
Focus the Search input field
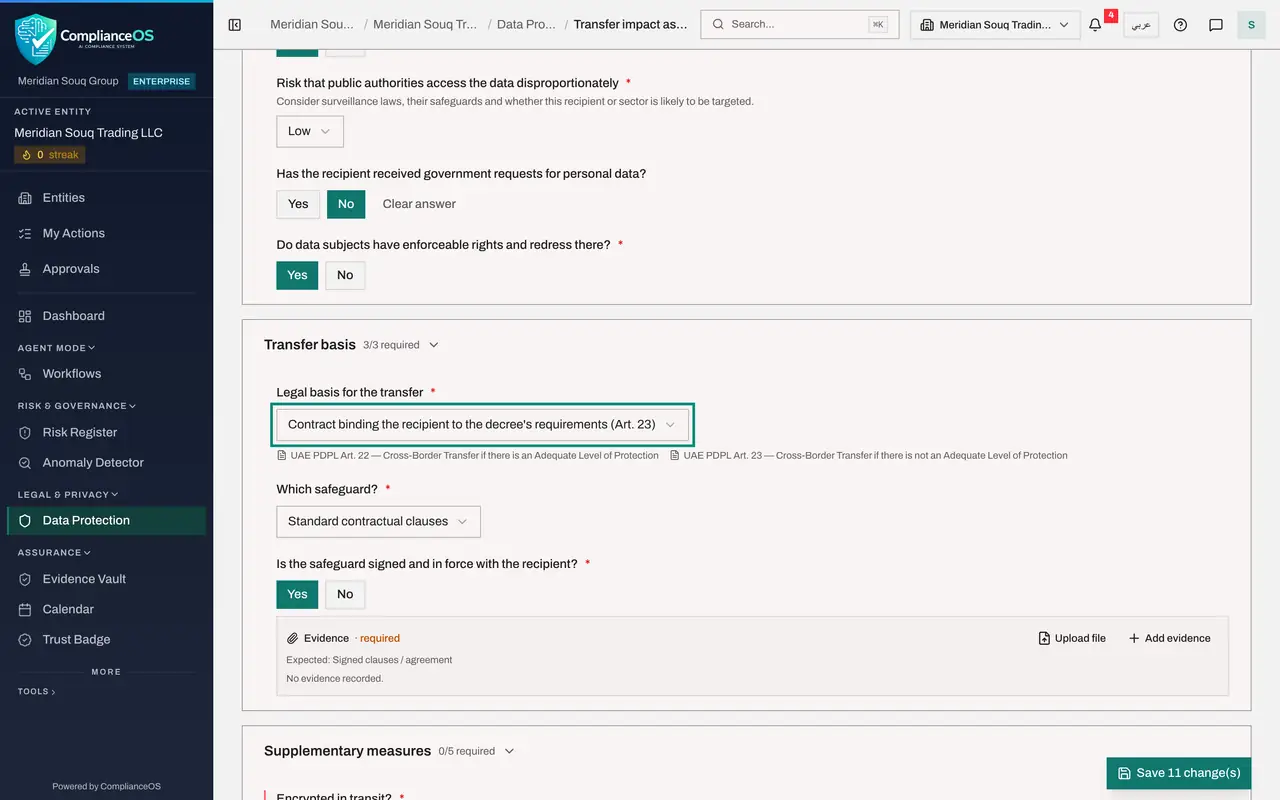coord(800,24)
